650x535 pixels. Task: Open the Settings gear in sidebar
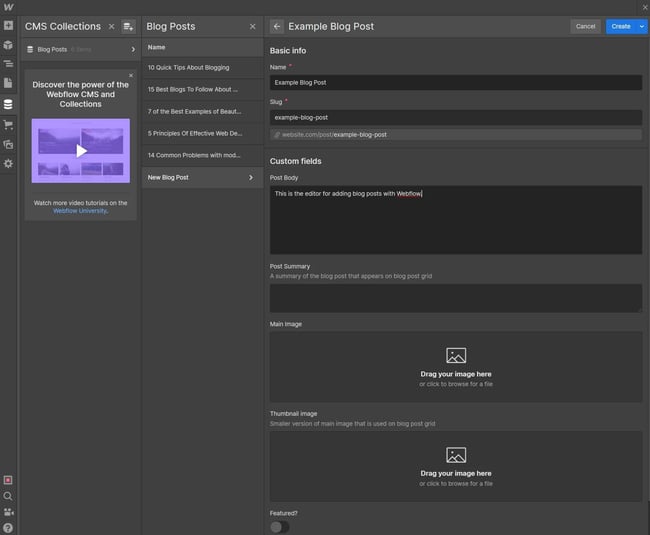pyautogui.click(x=8, y=163)
